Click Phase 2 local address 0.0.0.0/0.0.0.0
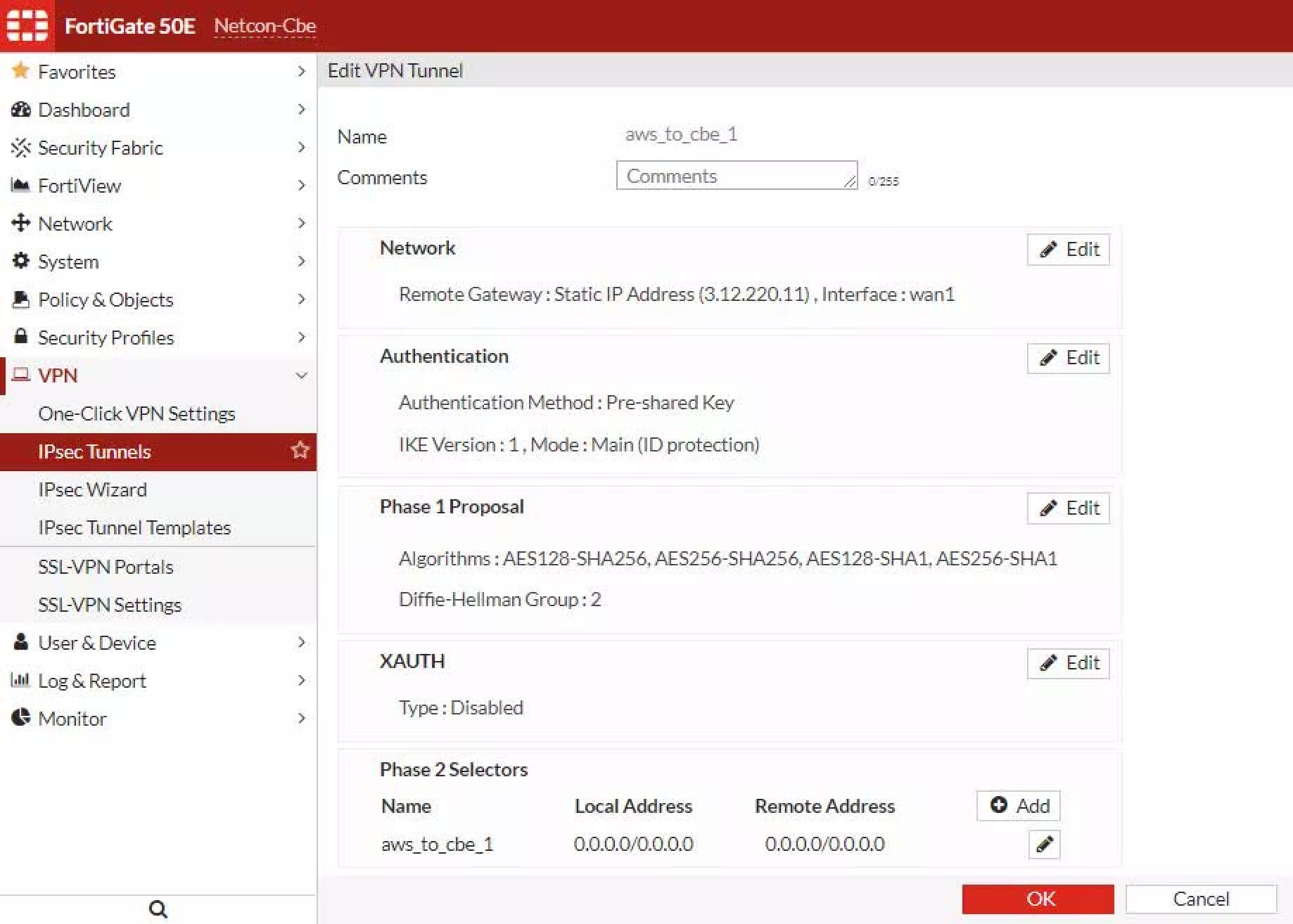This screenshot has height=924, width=1293. (633, 844)
